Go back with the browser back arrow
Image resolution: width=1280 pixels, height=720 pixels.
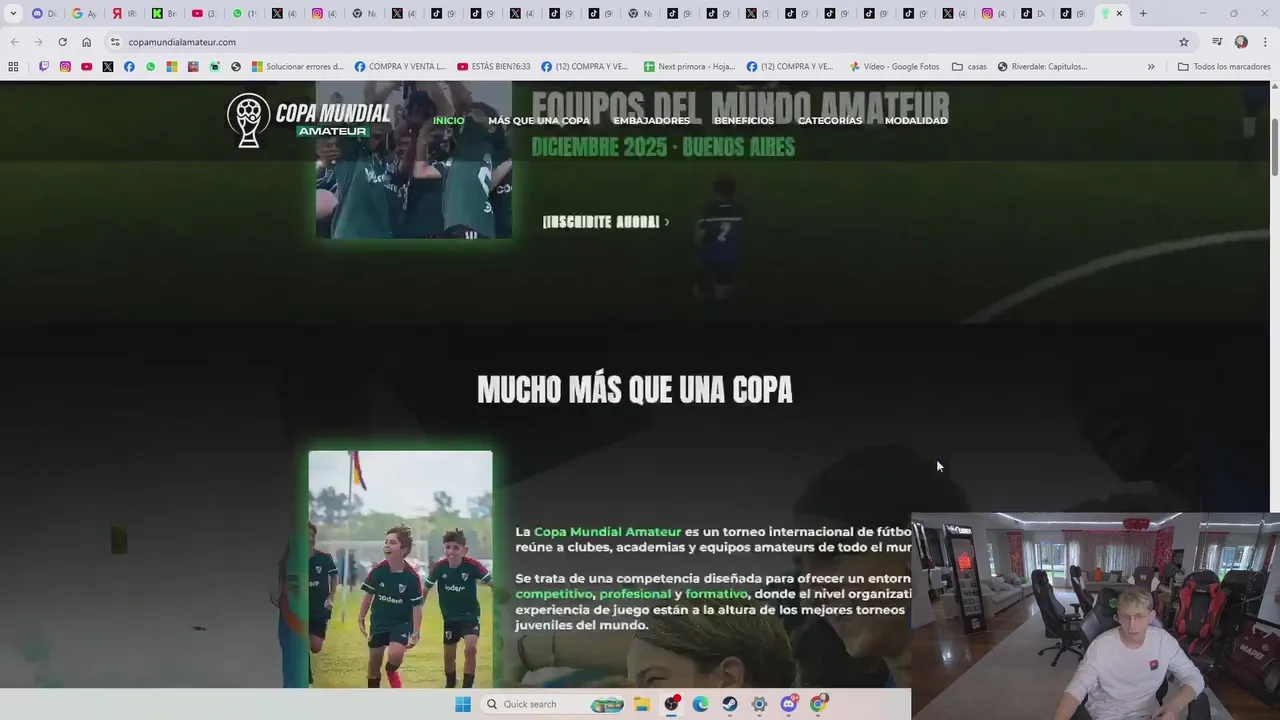(x=14, y=42)
